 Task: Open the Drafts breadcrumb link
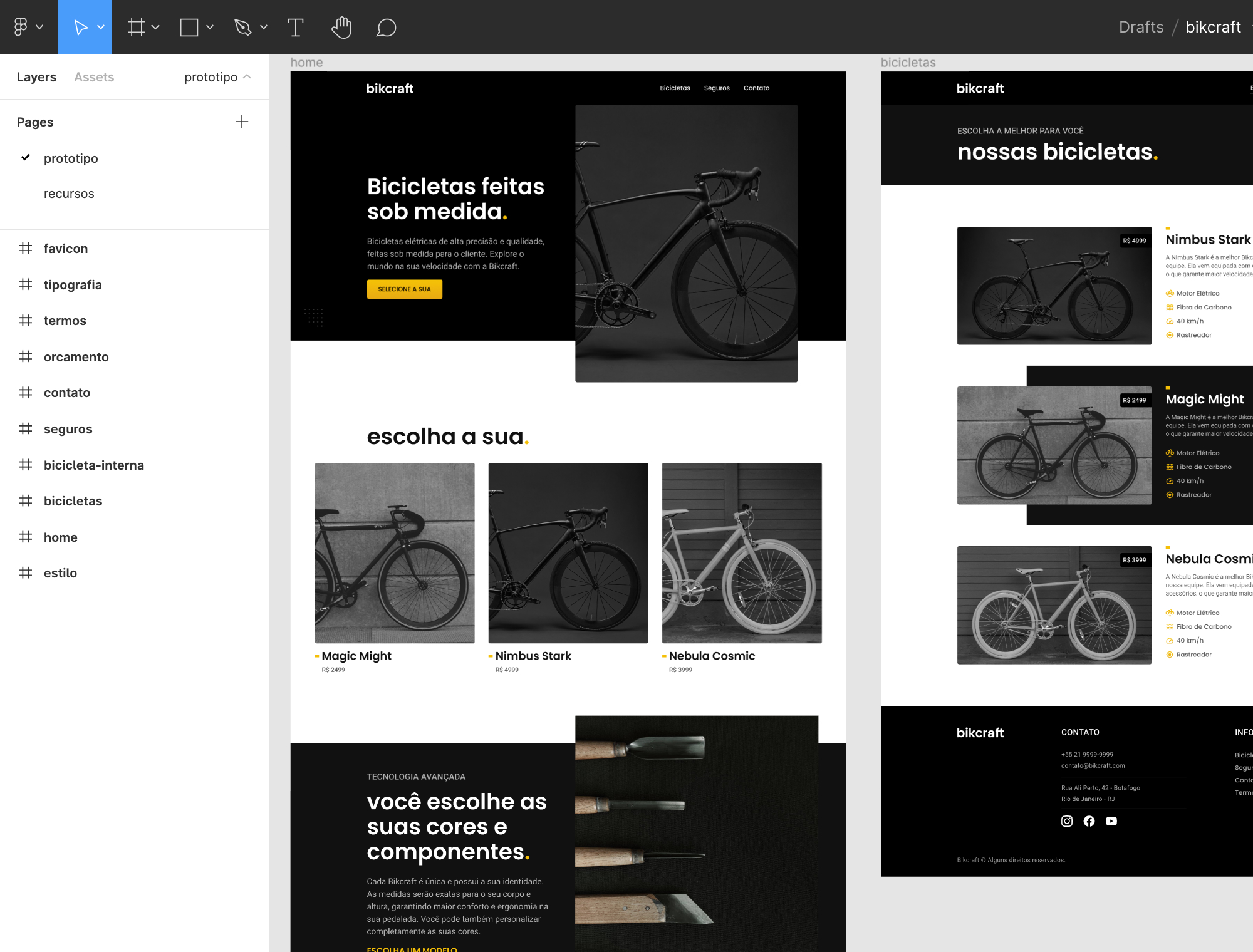pos(1141,27)
